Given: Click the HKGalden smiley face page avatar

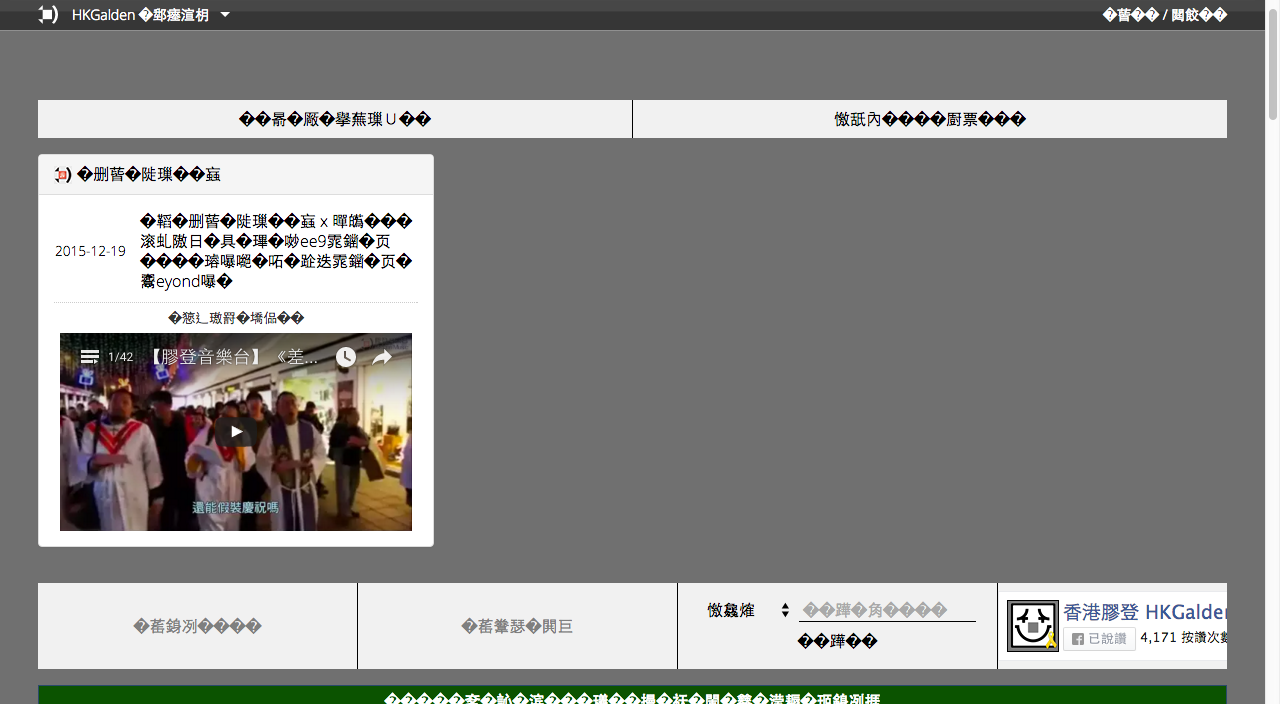Looking at the screenshot, I should [x=1032, y=626].
